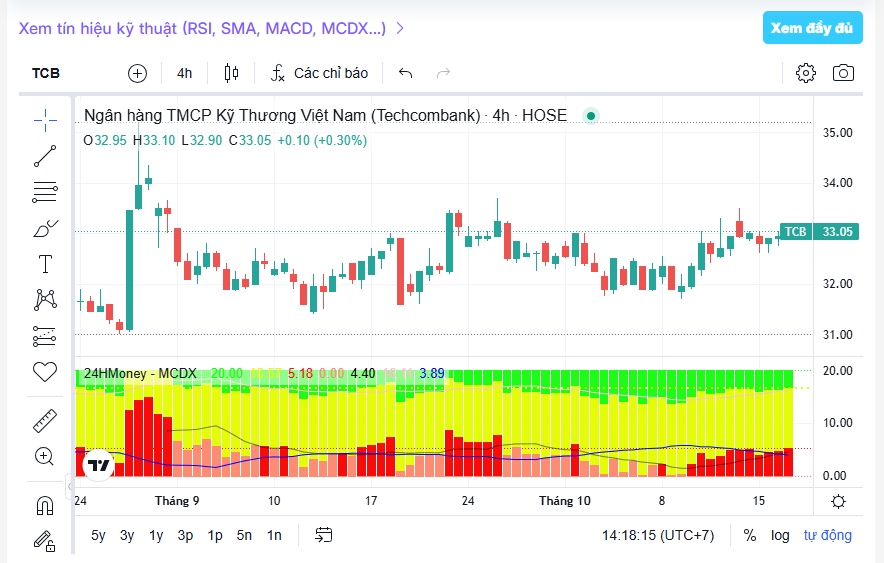Open the candlestick chart style menu
Viewport: 884px width, 563px height.
point(231,73)
